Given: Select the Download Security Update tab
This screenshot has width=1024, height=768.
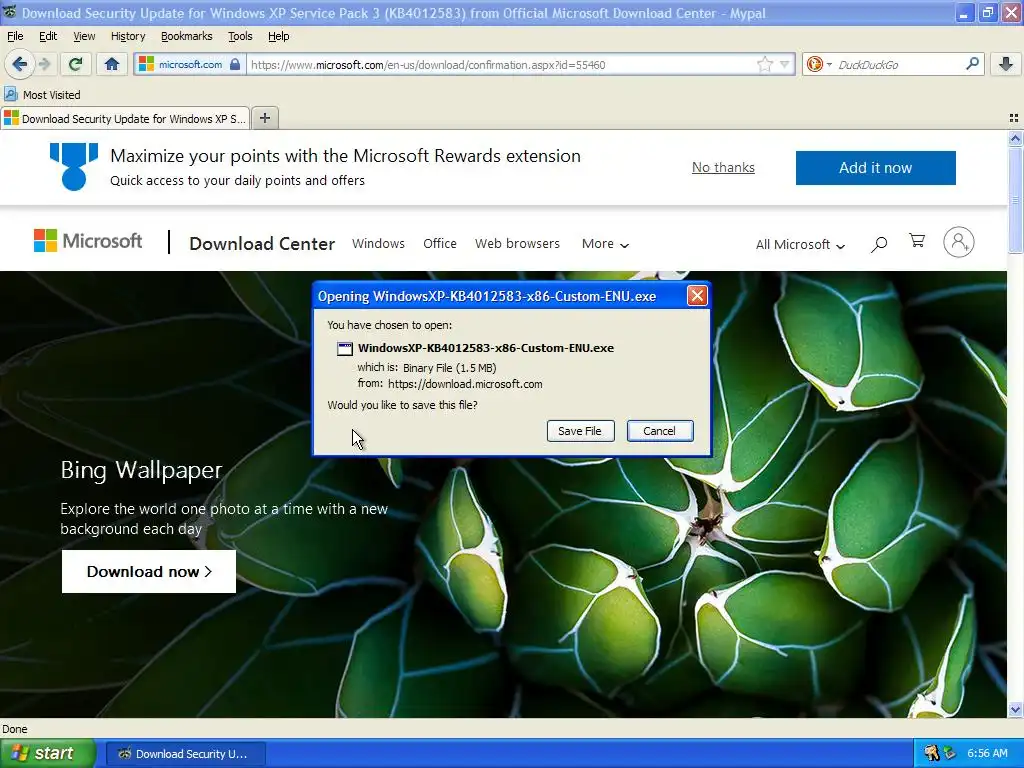Looking at the screenshot, I should coord(125,118).
